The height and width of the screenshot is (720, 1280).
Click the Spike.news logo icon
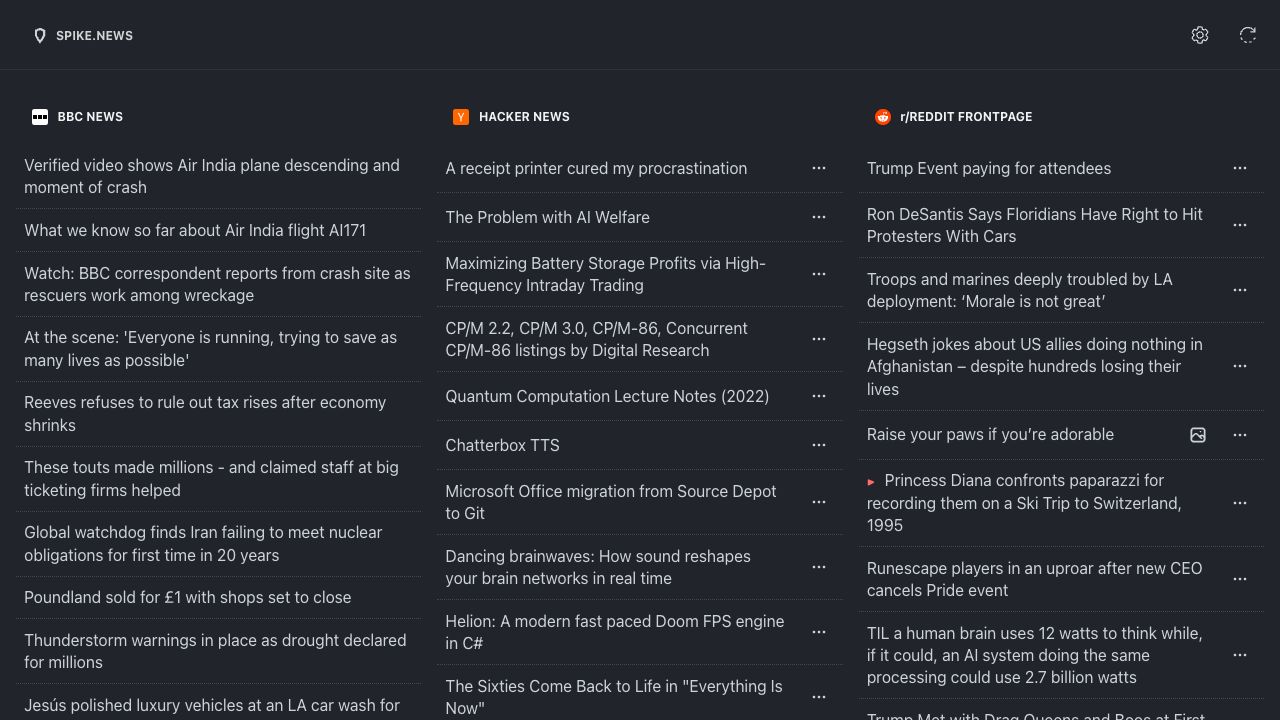coord(40,36)
